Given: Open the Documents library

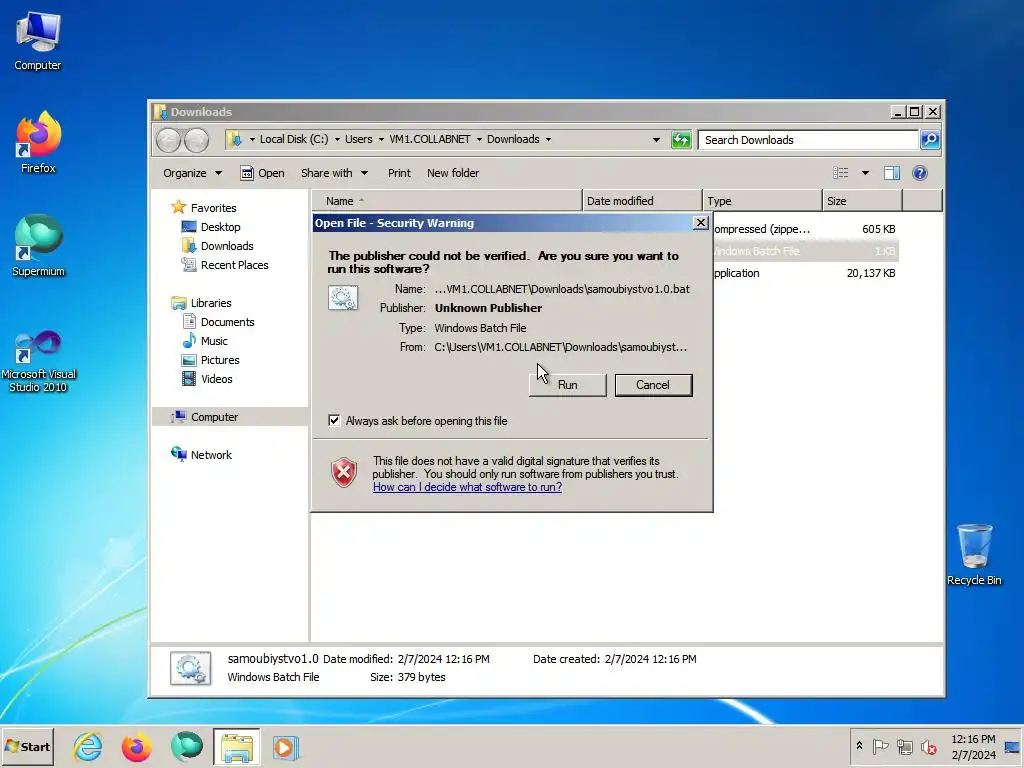Looking at the screenshot, I should click(227, 322).
